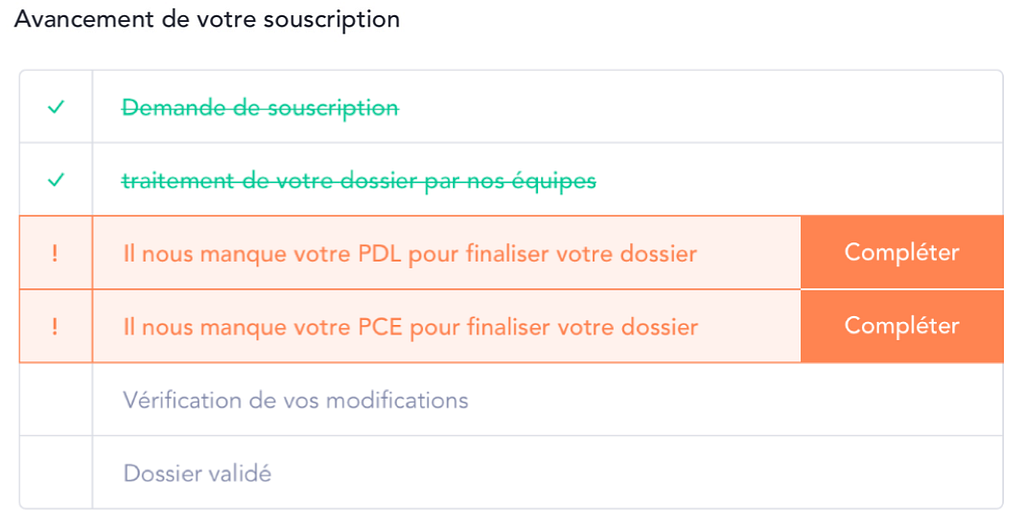
Task: Click the green checkmark beside Demande de souscription
Action: point(56,106)
